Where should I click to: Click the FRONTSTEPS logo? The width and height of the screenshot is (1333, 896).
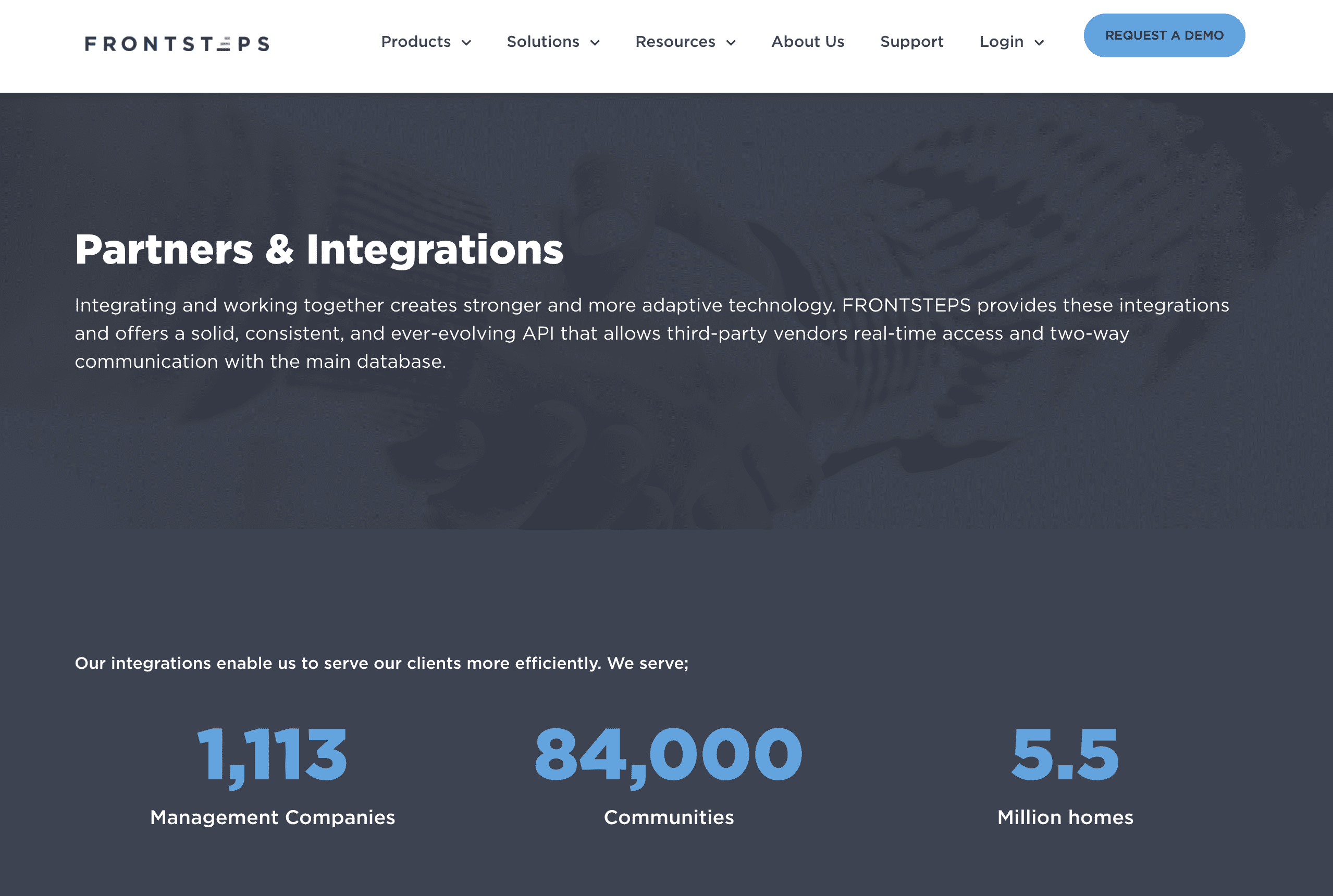(x=177, y=43)
